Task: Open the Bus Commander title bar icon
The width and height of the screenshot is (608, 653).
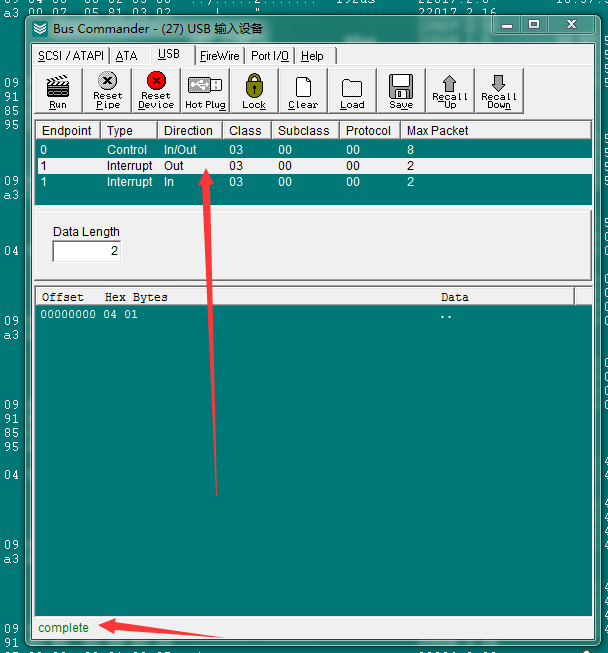Action: coord(40,29)
